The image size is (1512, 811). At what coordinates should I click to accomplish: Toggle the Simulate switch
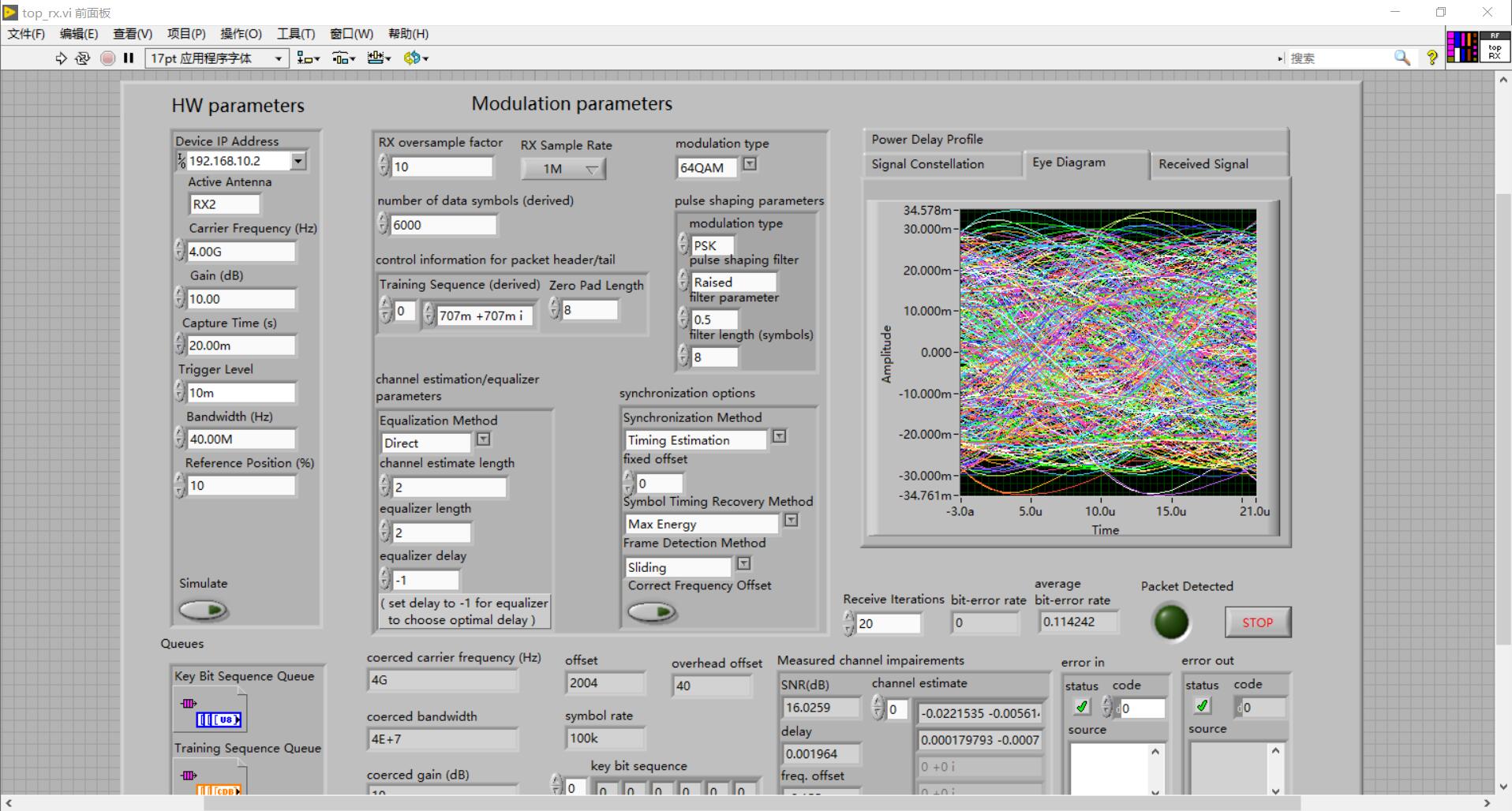(203, 610)
